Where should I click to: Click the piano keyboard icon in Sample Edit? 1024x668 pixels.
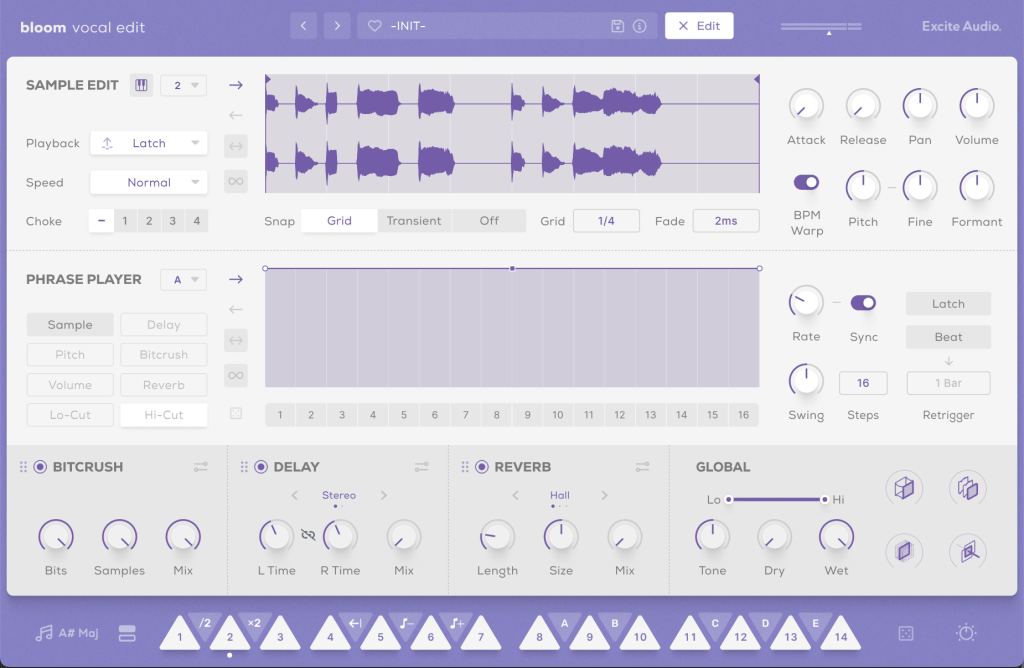[x=141, y=86]
